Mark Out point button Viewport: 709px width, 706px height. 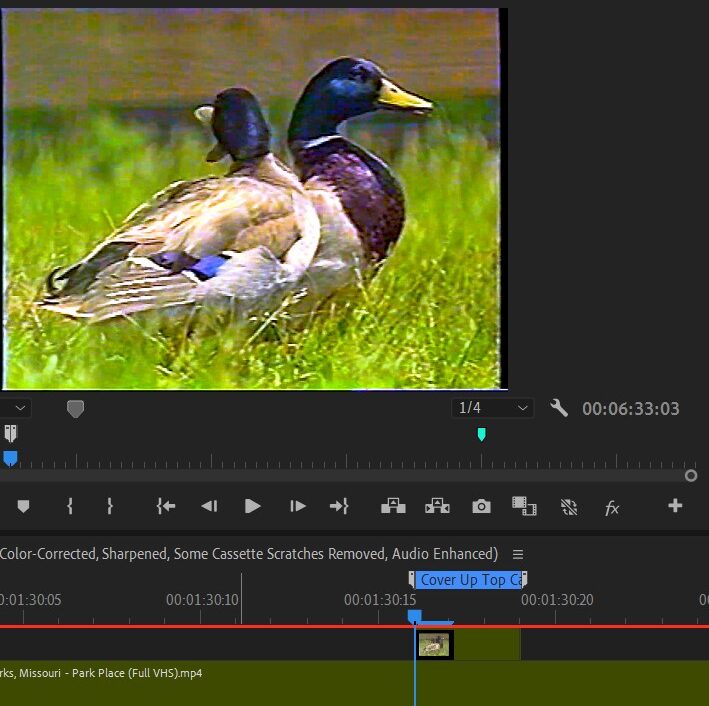click(x=110, y=506)
